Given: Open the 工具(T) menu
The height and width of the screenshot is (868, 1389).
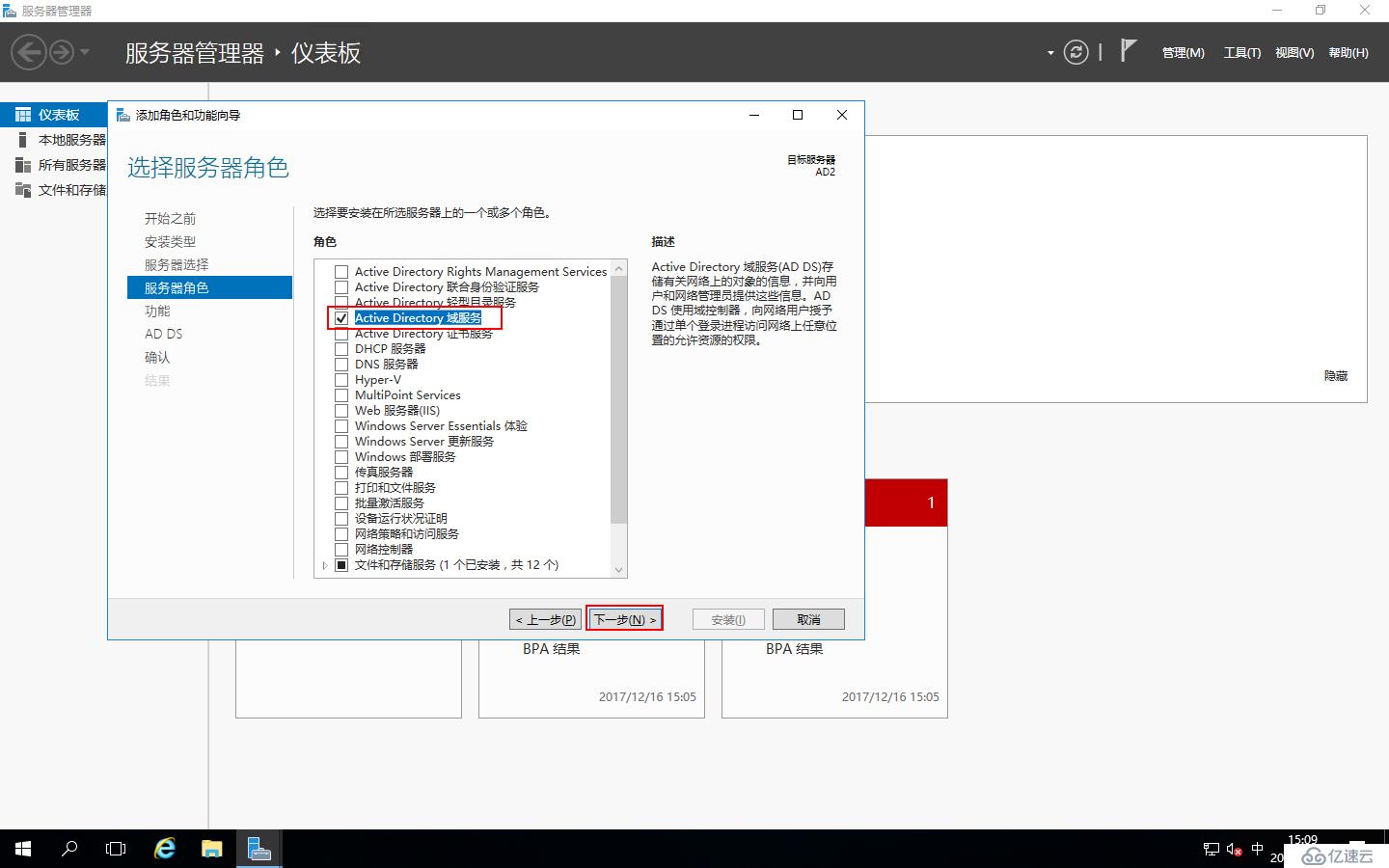Looking at the screenshot, I should tap(1241, 53).
